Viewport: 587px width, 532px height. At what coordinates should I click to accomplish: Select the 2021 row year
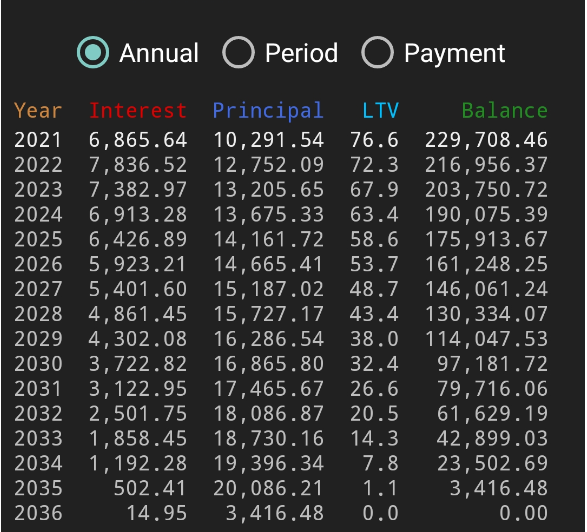(x=38, y=140)
